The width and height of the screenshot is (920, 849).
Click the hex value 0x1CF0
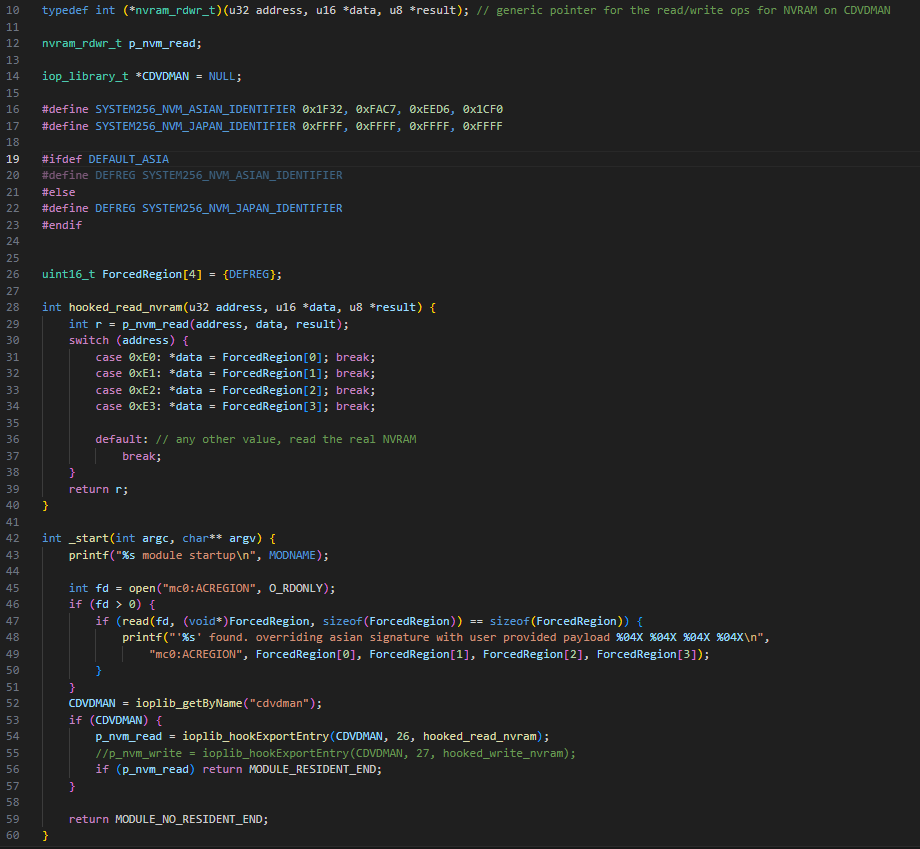coord(483,109)
